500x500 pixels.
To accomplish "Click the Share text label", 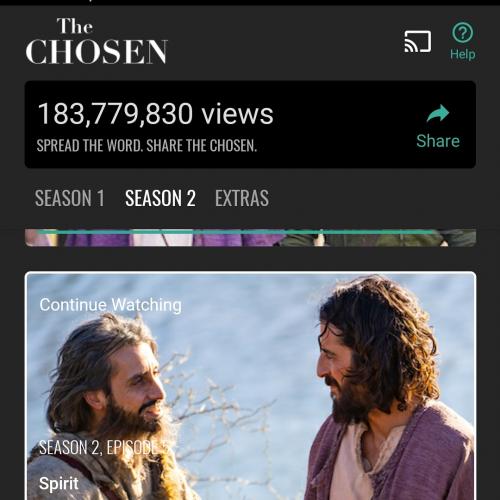I will [438, 141].
